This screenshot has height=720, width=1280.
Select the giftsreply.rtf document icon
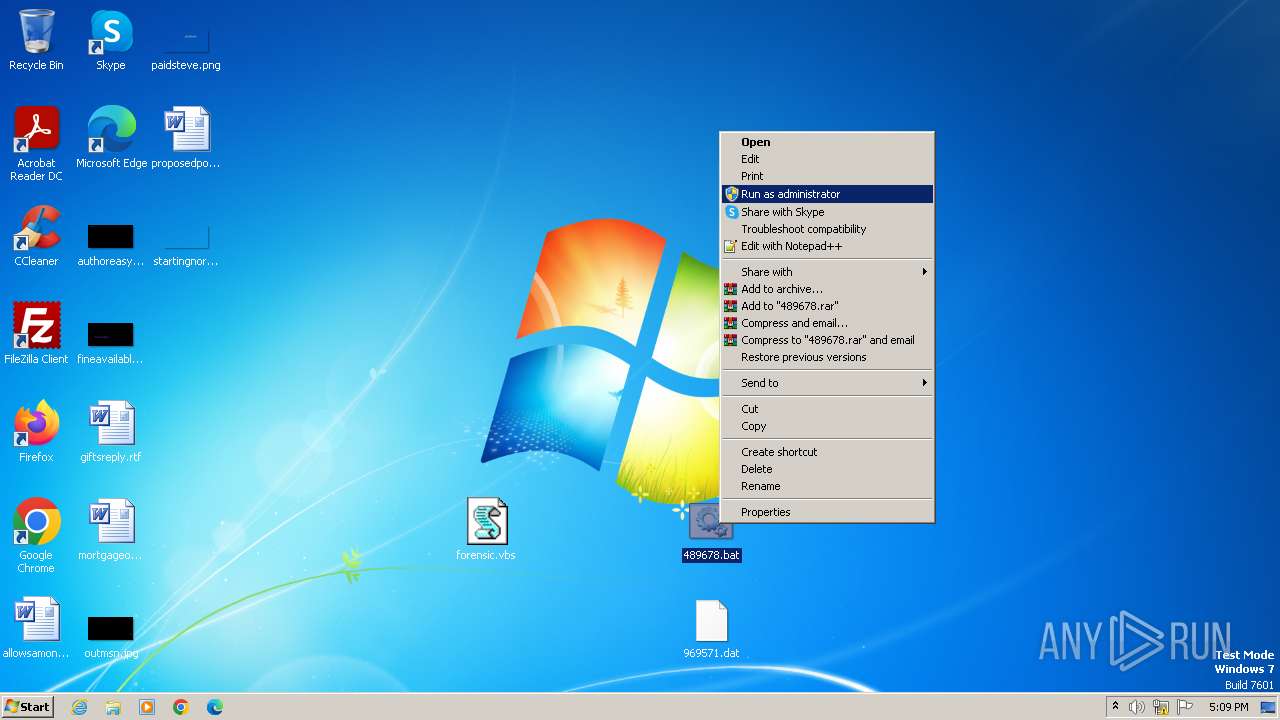click(111, 431)
